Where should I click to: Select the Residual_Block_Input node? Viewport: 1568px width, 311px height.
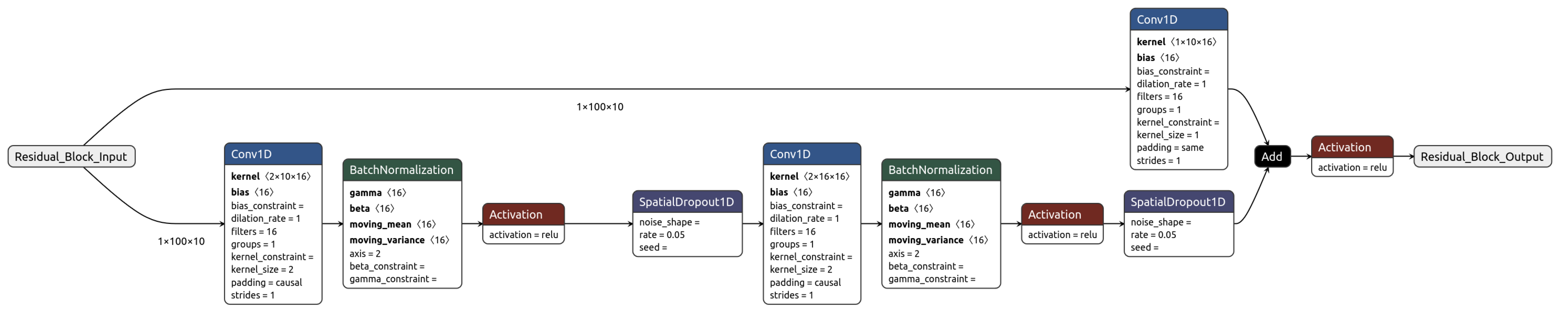71,156
